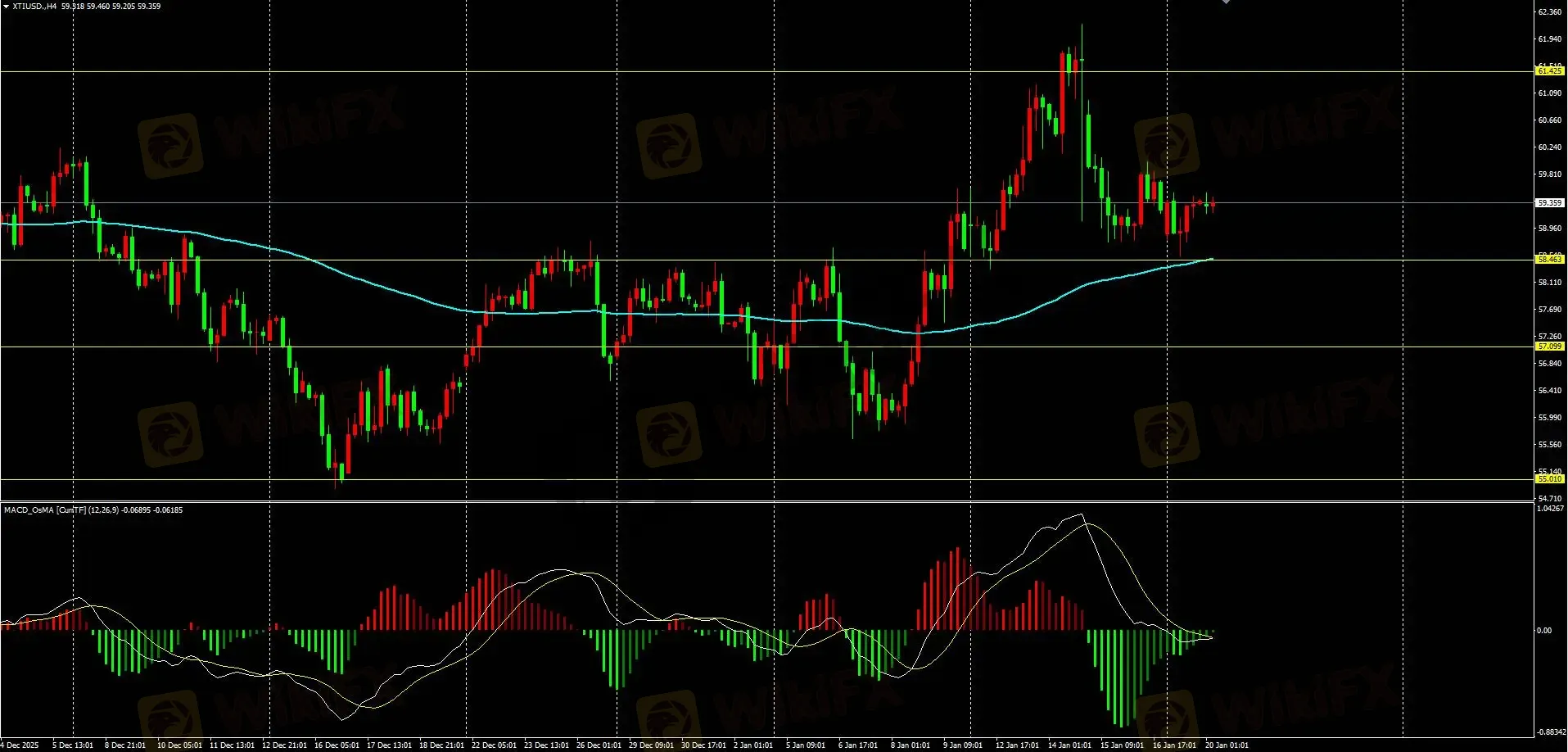
Task: Click the 61.090 price axis label
Action: (1550, 93)
